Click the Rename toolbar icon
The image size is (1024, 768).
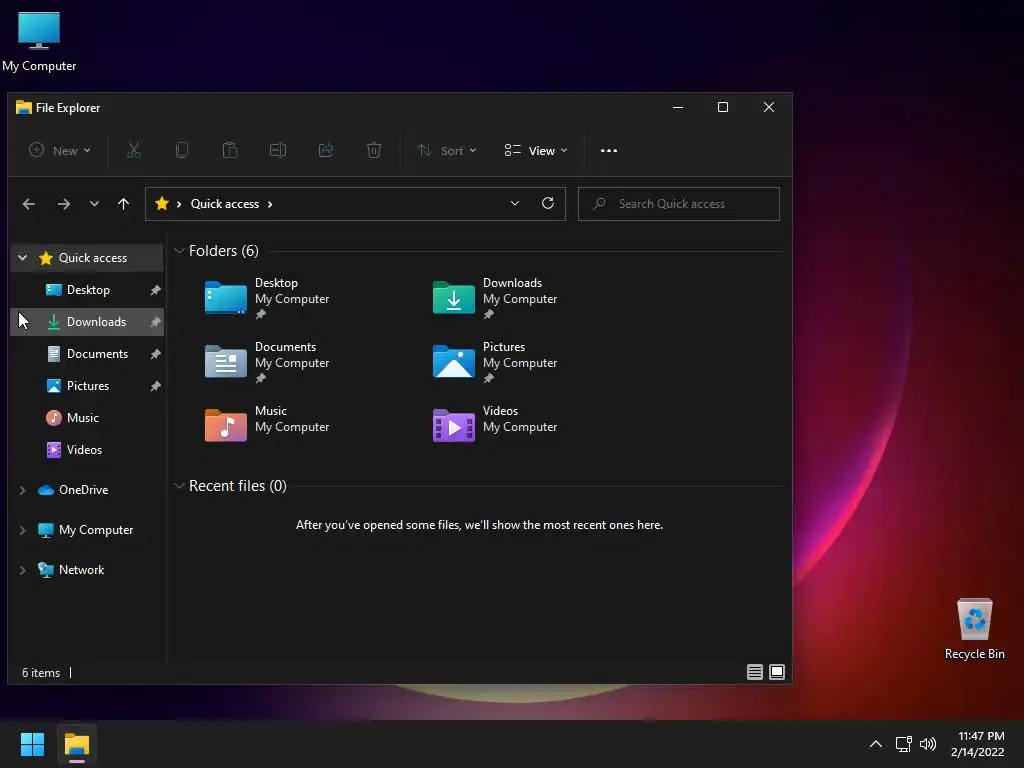[278, 150]
